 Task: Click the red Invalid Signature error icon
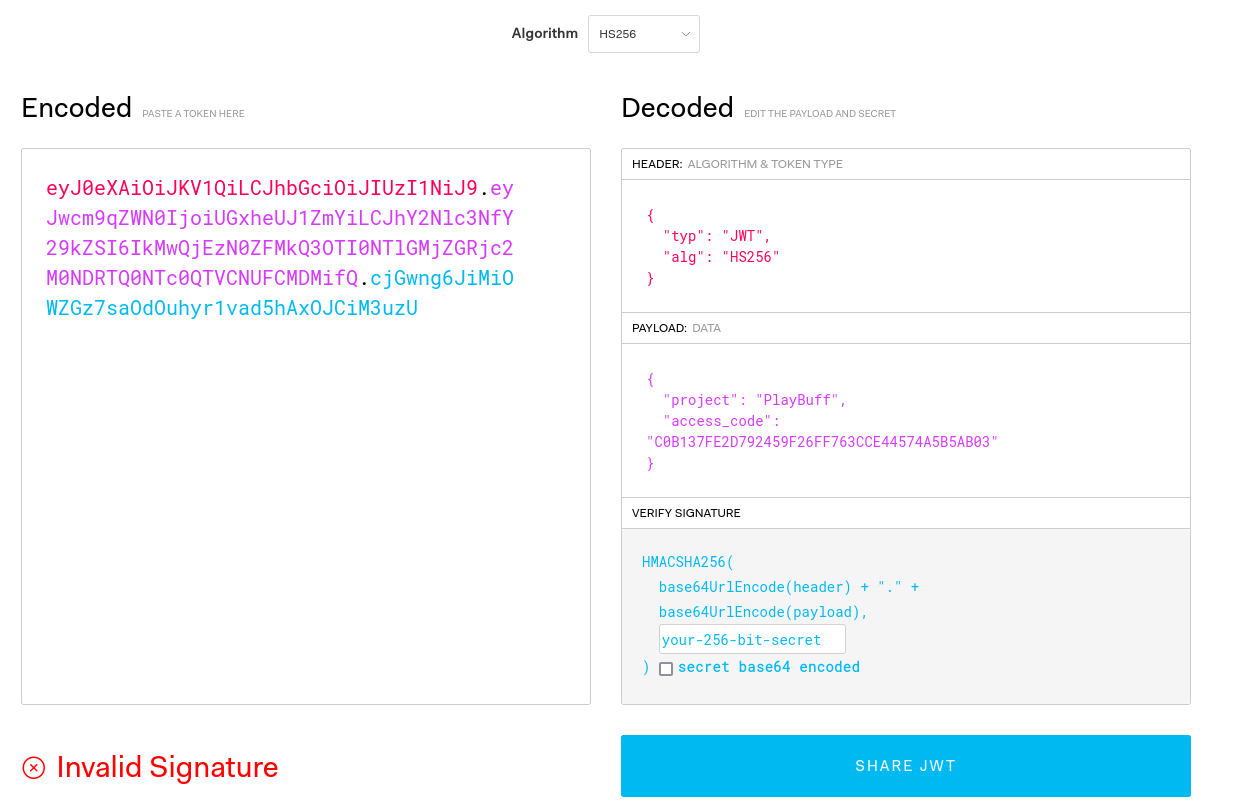34,767
